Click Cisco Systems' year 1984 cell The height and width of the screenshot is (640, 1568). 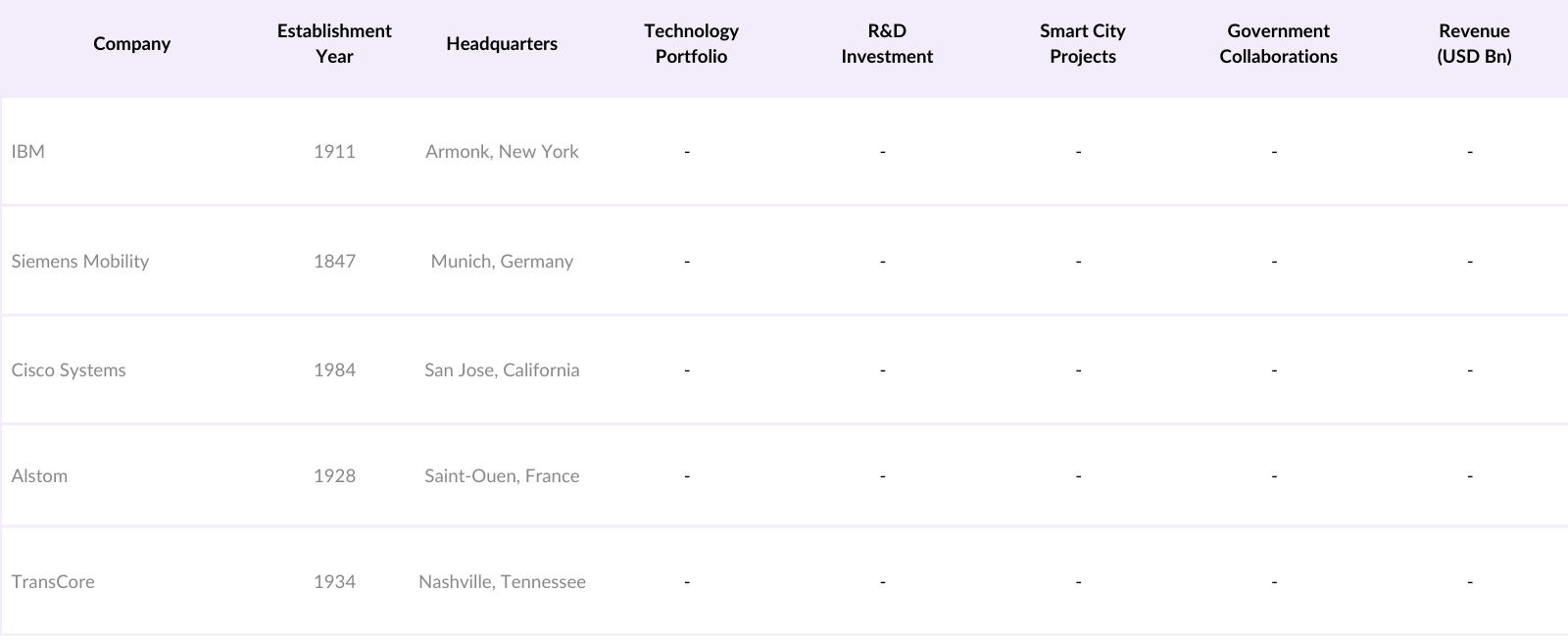[334, 370]
